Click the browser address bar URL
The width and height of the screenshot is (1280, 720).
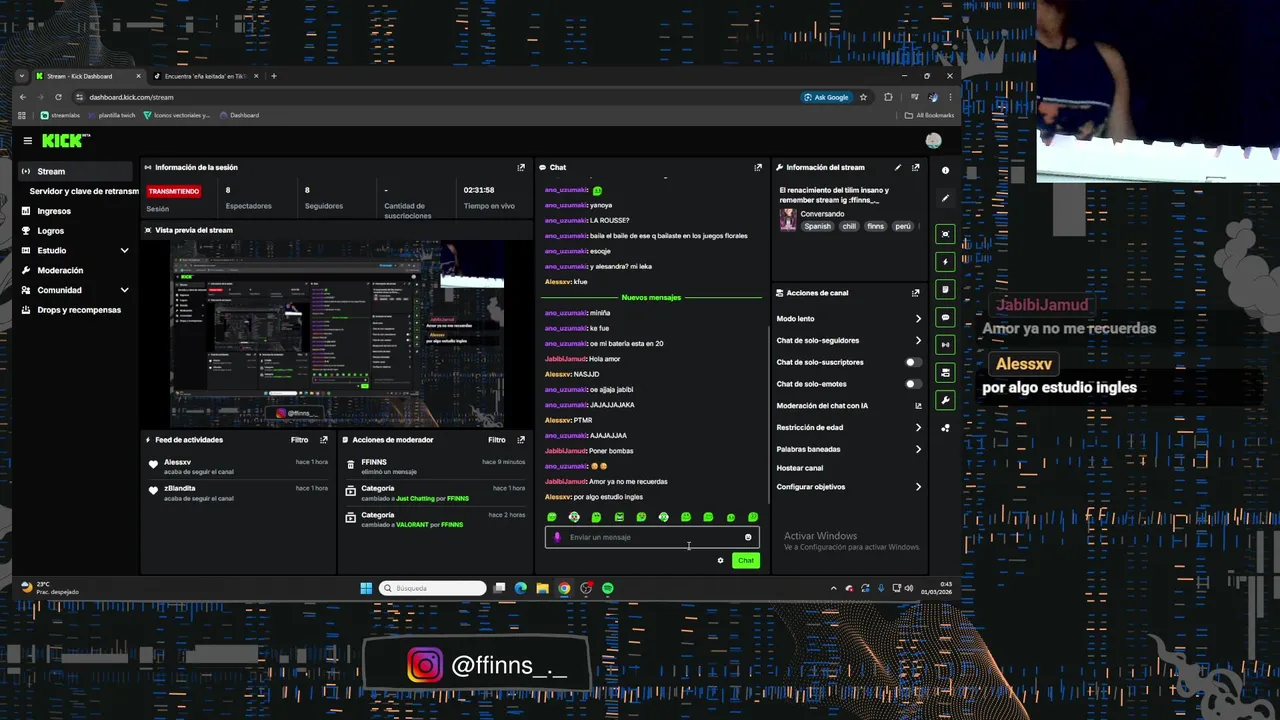point(131,97)
